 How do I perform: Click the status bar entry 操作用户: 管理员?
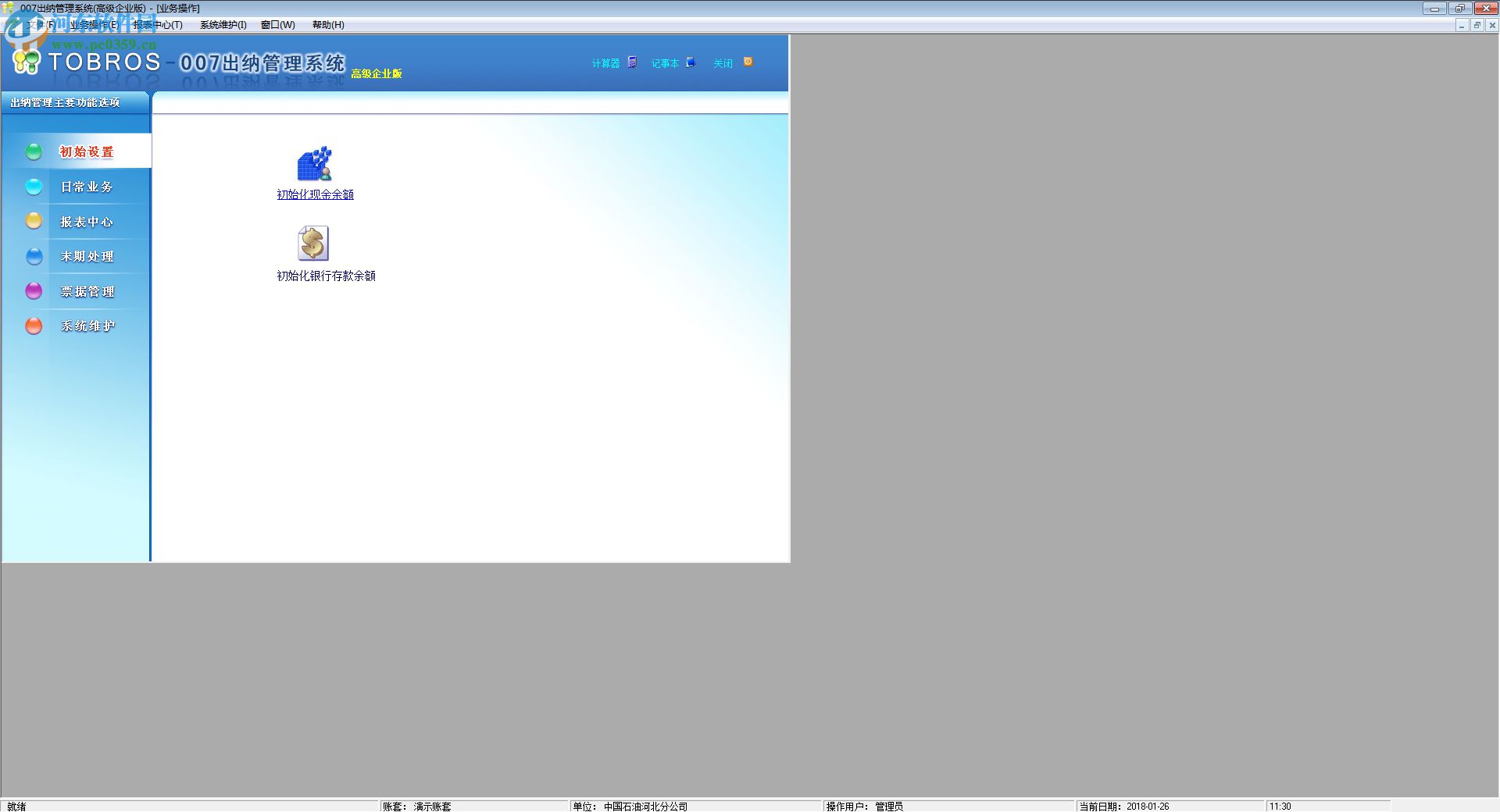pyautogui.click(x=865, y=807)
